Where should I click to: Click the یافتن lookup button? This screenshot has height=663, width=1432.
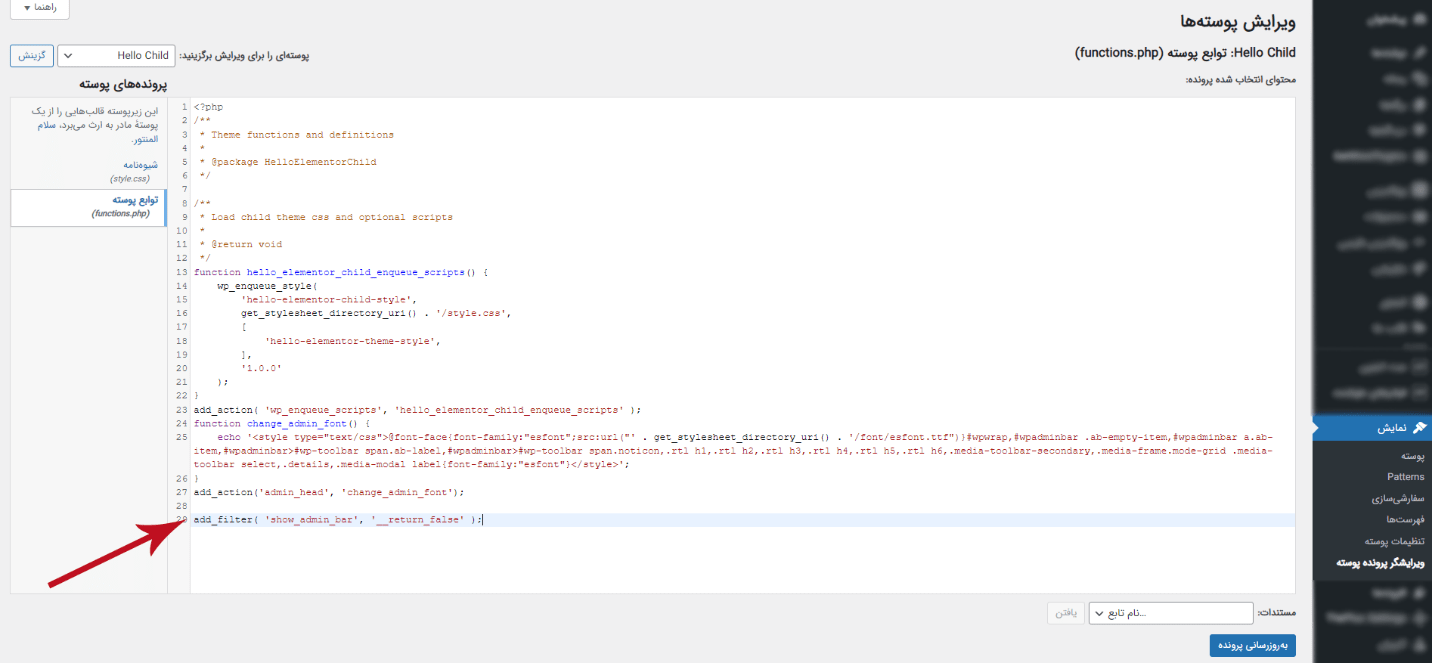pos(1065,613)
